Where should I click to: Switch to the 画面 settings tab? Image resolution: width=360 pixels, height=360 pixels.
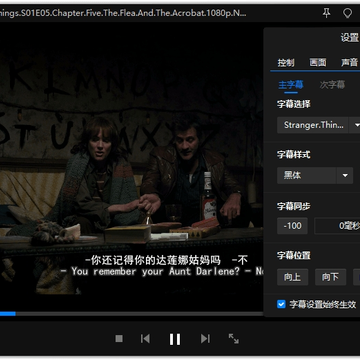click(318, 63)
